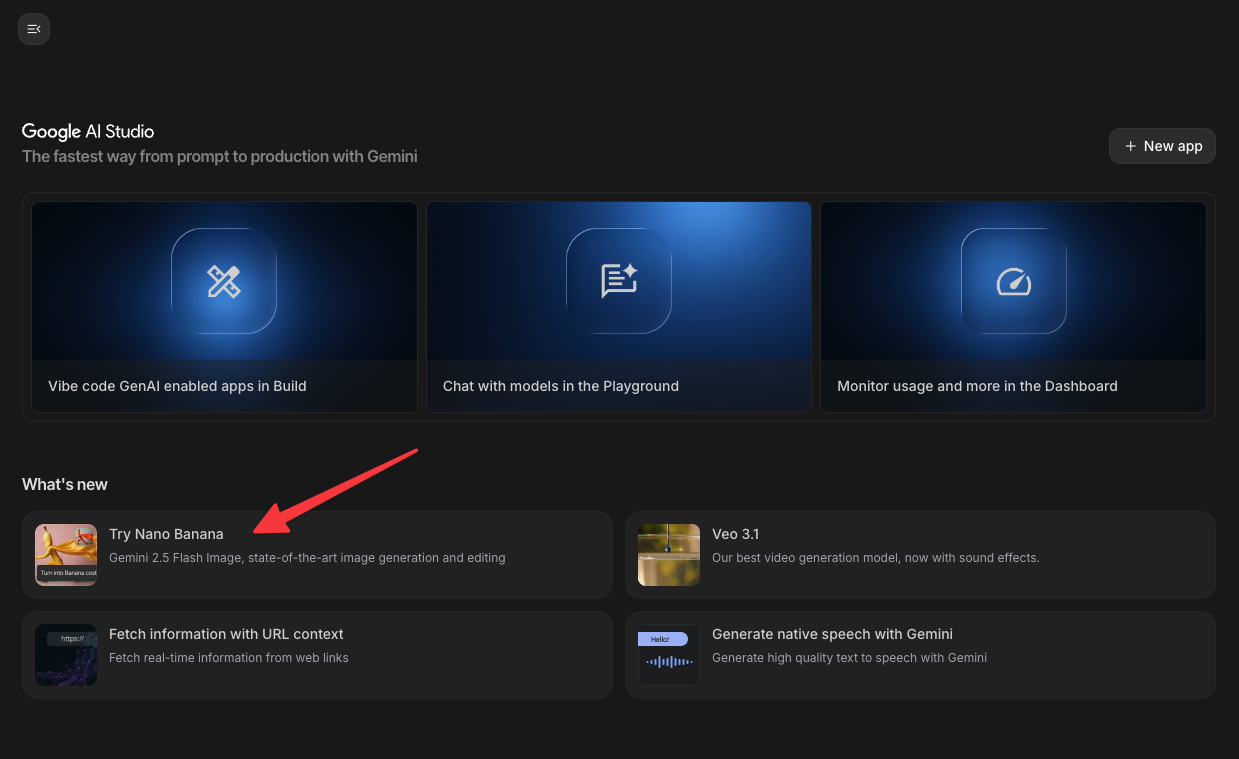Image resolution: width=1239 pixels, height=759 pixels.
Task: Expand the sidebar menu icon
Action: 34,29
